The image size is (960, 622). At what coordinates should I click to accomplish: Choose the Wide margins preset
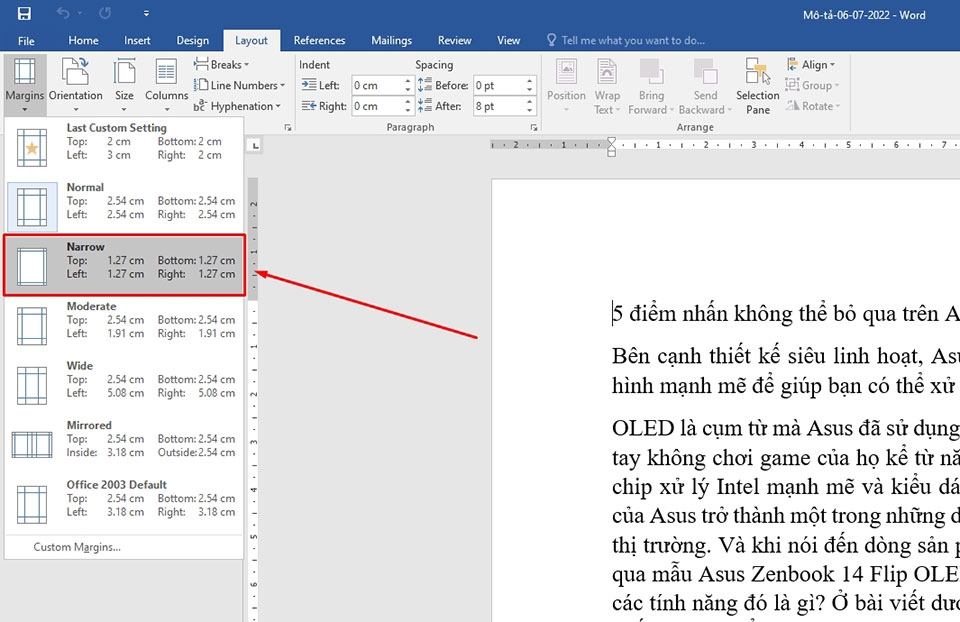pos(124,384)
